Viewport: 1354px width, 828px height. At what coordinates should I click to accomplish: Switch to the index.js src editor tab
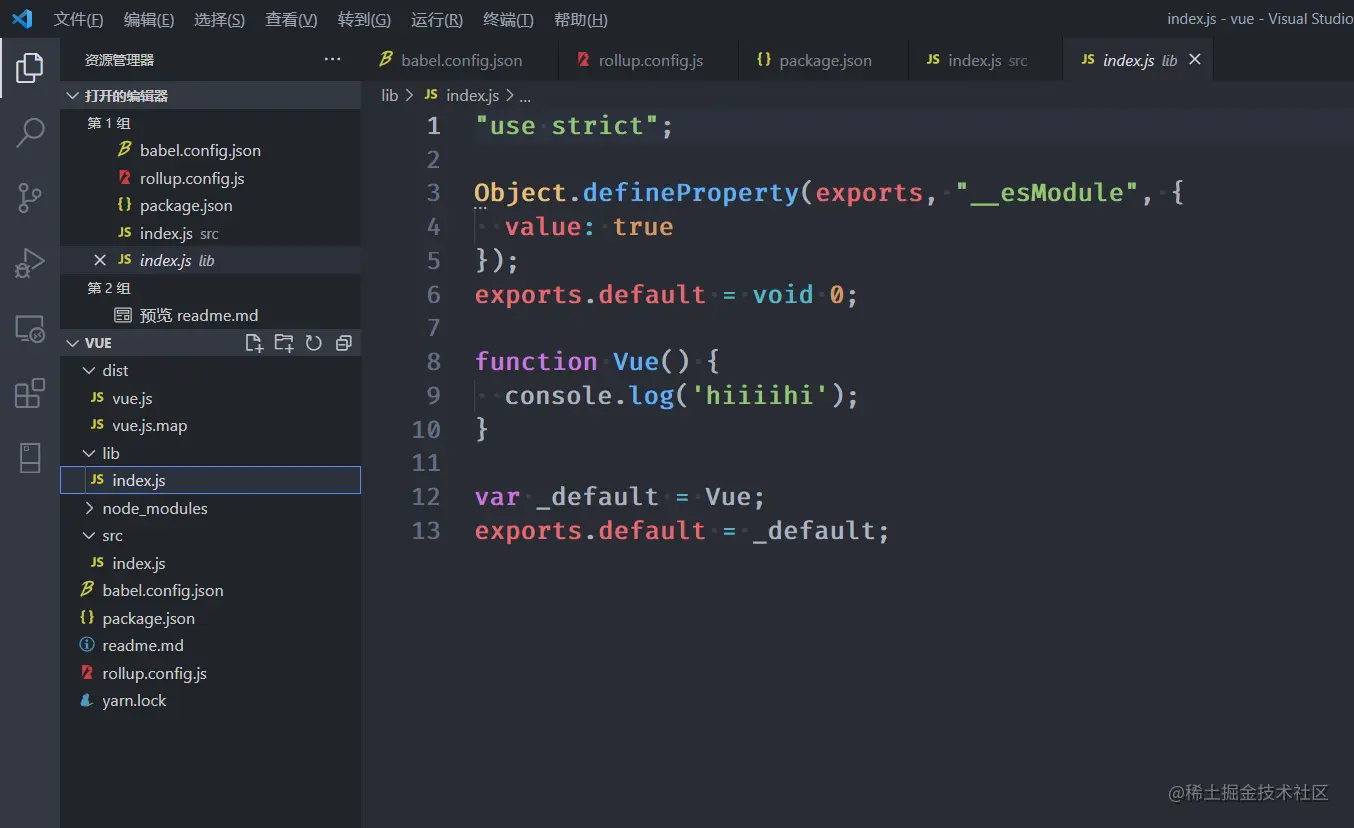point(986,60)
